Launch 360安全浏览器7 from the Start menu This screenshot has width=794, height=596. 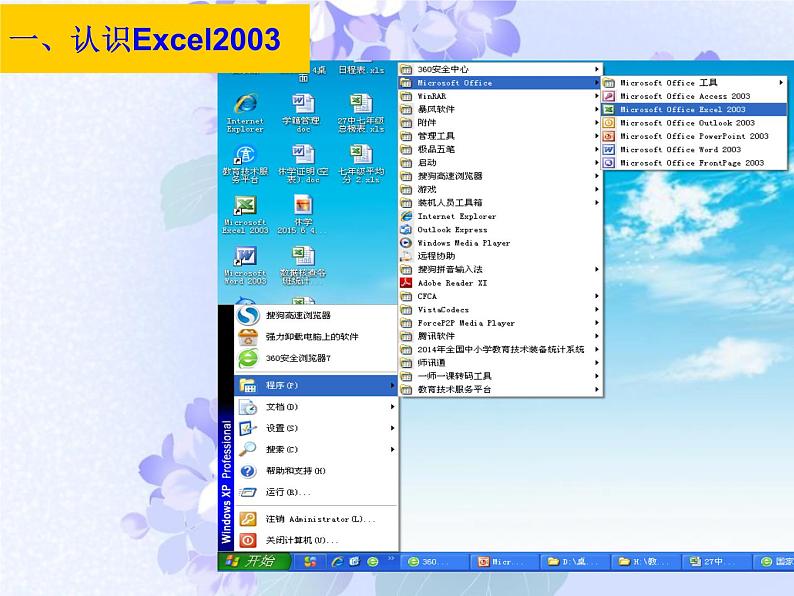[316, 358]
